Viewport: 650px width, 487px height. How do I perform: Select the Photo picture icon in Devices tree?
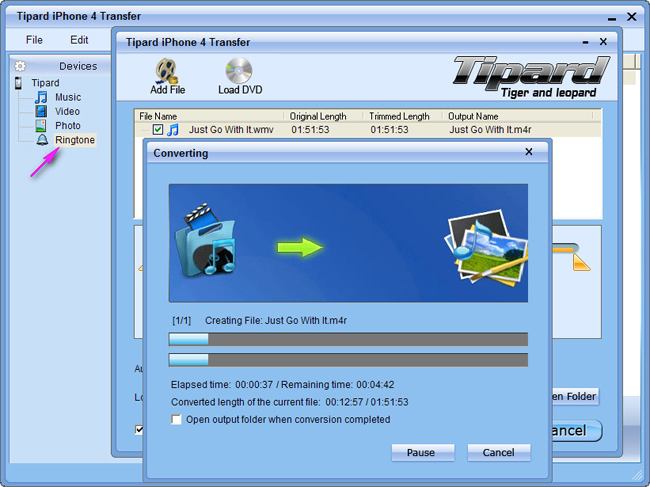click(41, 126)
